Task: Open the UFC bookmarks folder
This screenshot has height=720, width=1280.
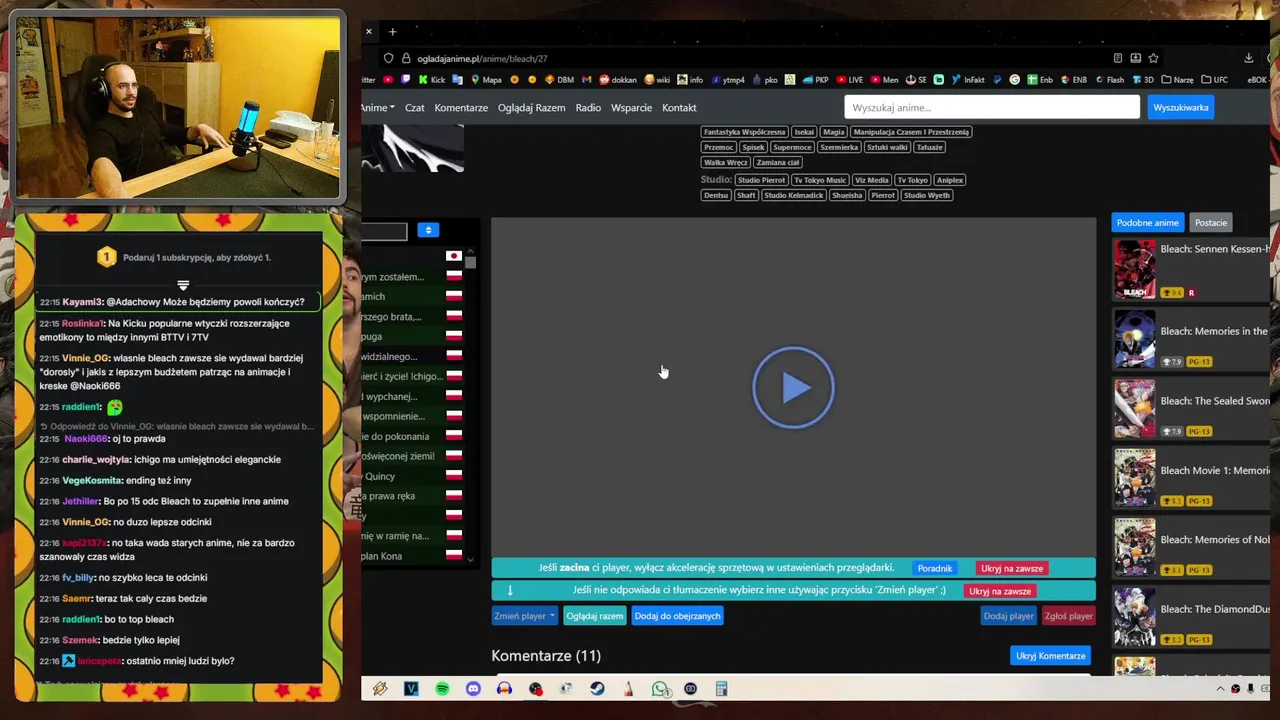Action: [1214, 80]
